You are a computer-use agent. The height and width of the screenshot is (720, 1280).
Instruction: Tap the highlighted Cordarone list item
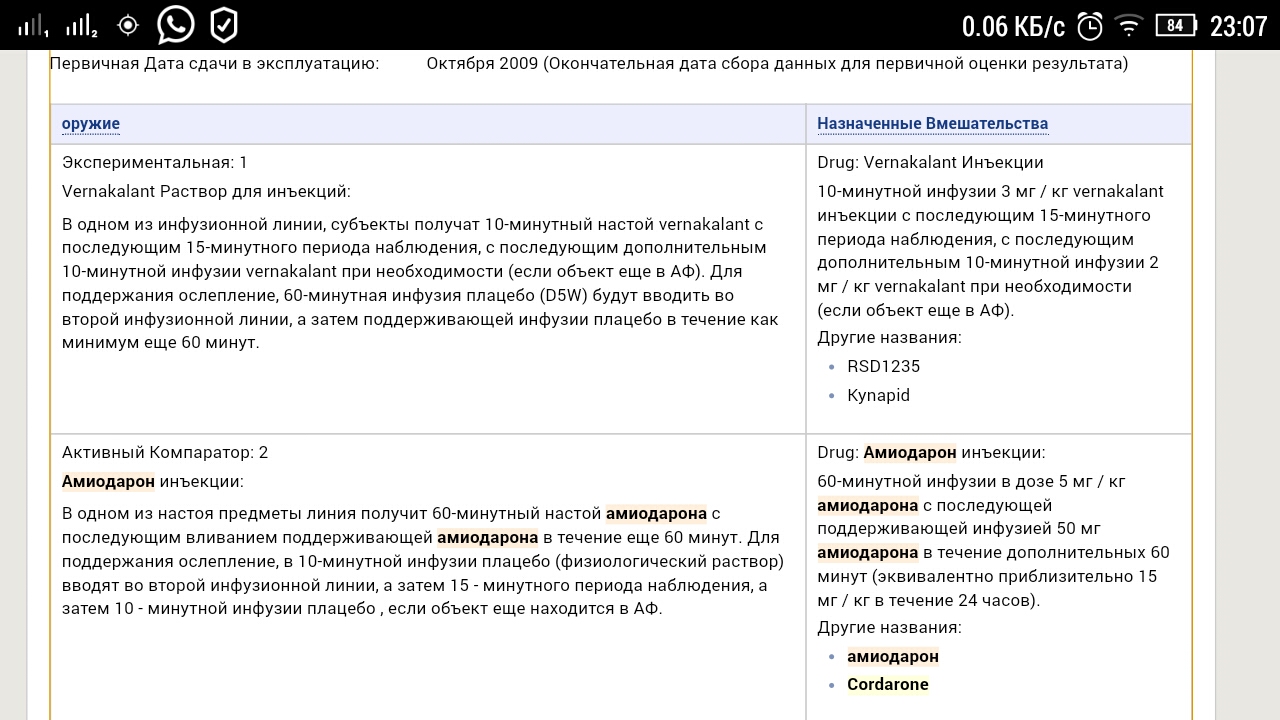pyautogui.click(x=887, y=685)
